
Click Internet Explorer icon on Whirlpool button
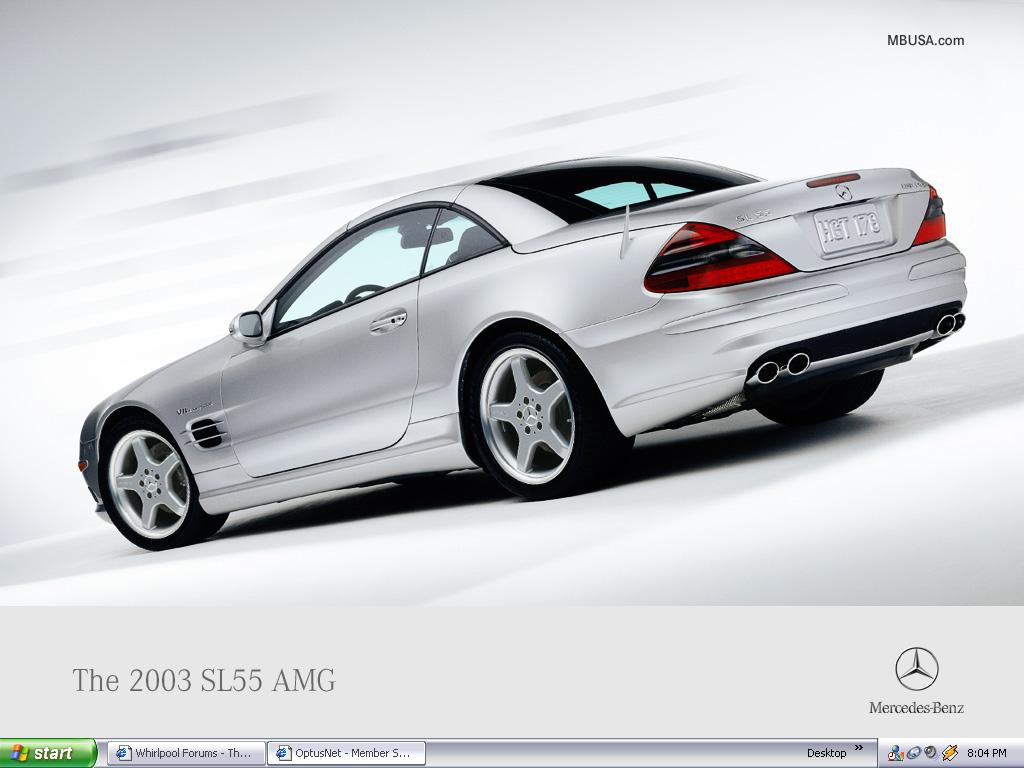pos(123,753)
